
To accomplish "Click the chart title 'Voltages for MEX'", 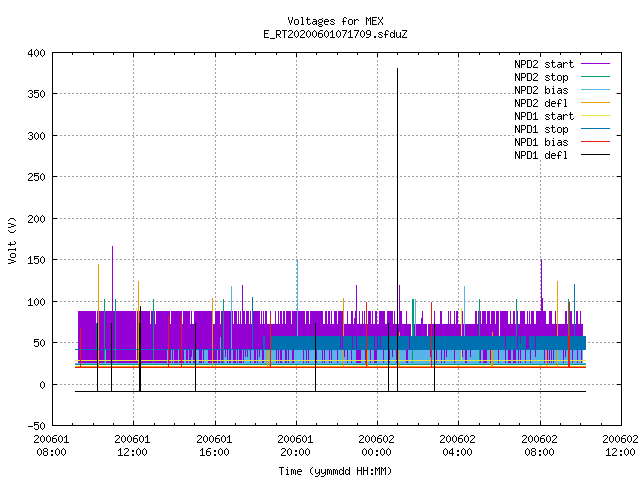I will [x=335, y=21].
